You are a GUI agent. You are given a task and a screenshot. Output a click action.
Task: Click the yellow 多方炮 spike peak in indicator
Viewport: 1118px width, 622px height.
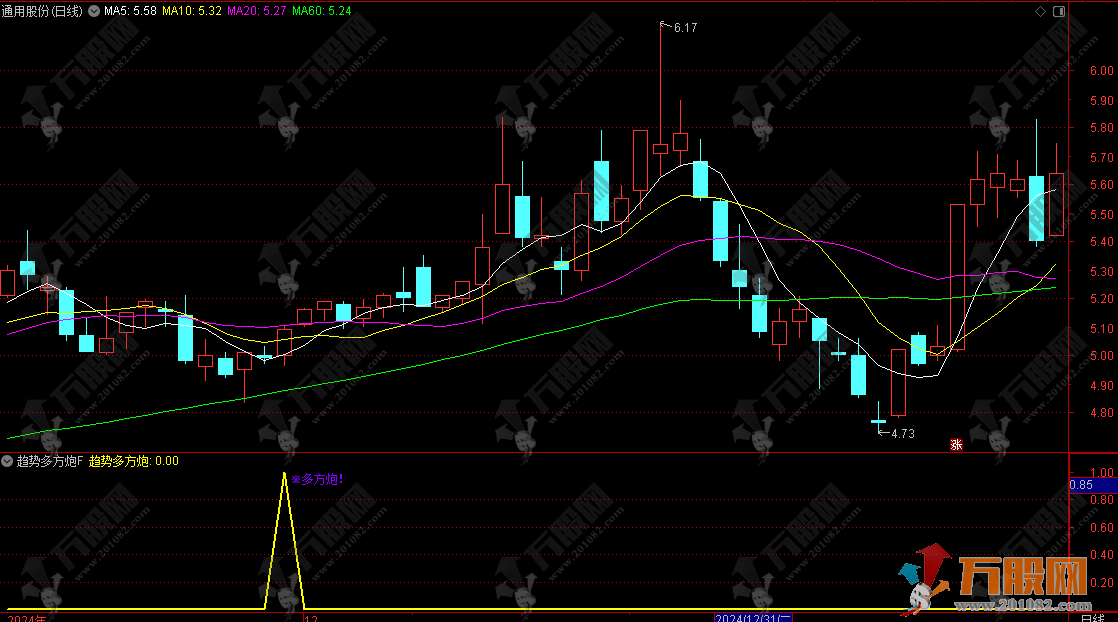pos(284,474)
